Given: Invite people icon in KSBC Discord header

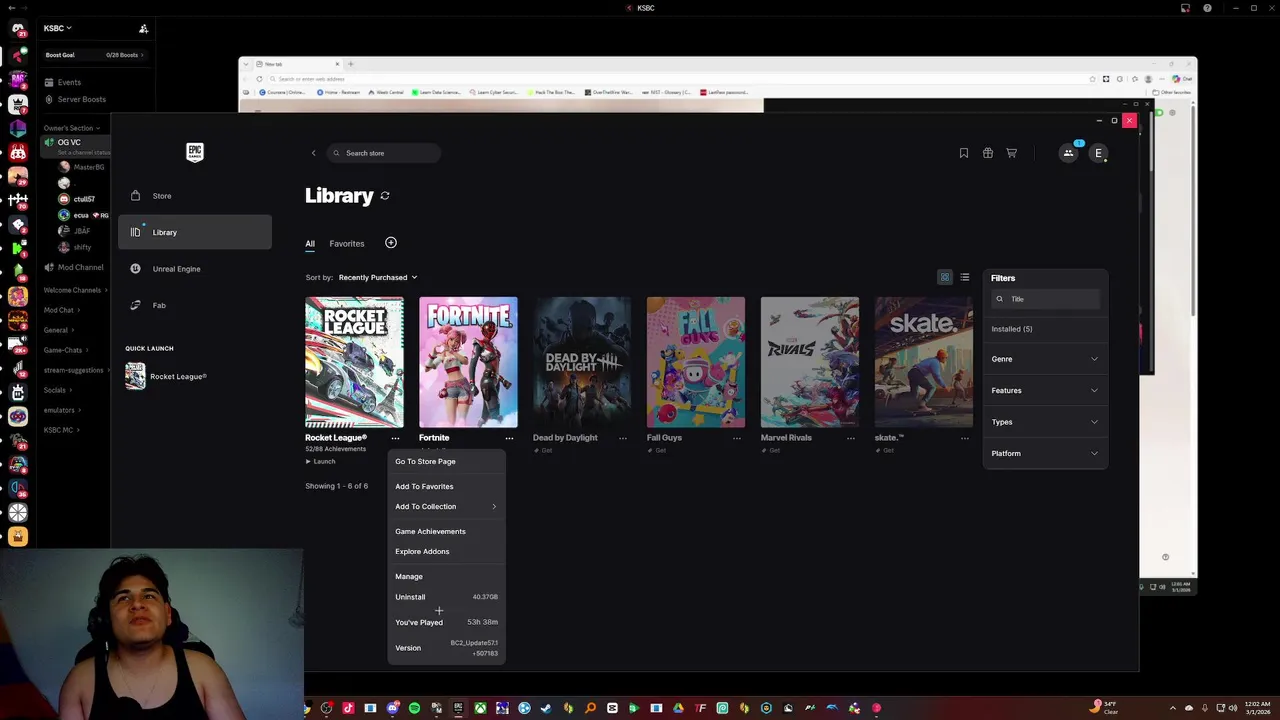Looking at the screenshot, I should click(x=143, y=29).
